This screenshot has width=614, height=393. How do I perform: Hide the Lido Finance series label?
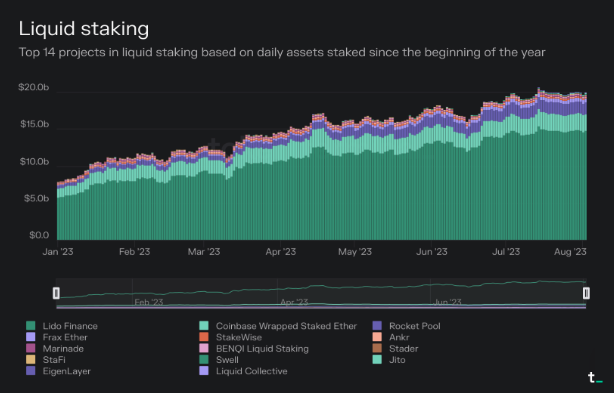point(70,326)
